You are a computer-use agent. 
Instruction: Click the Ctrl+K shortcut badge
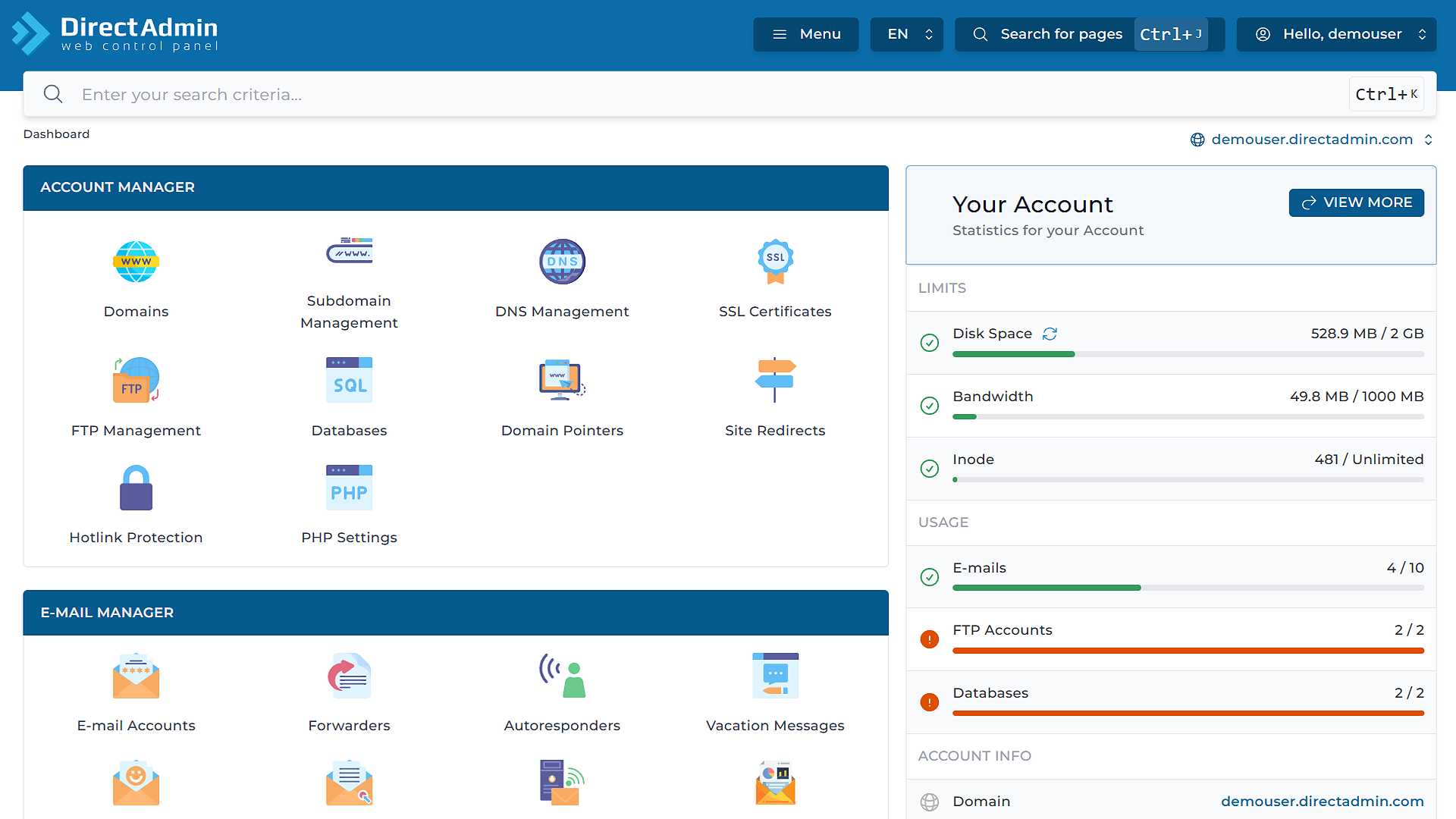point(1386,94)
